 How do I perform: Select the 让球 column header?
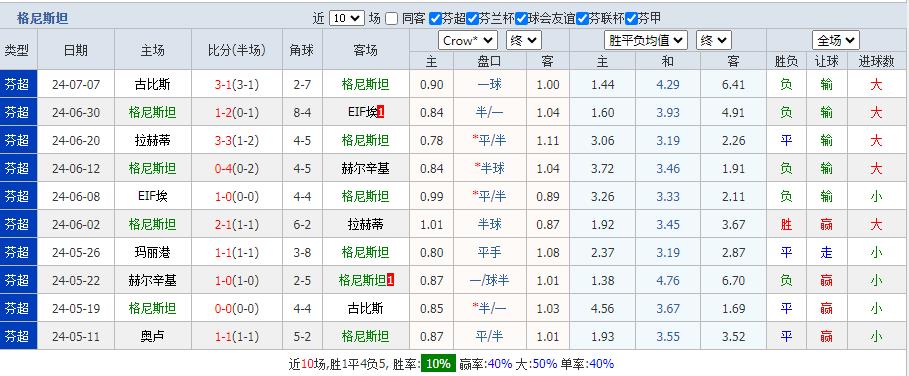click(827, 61)
